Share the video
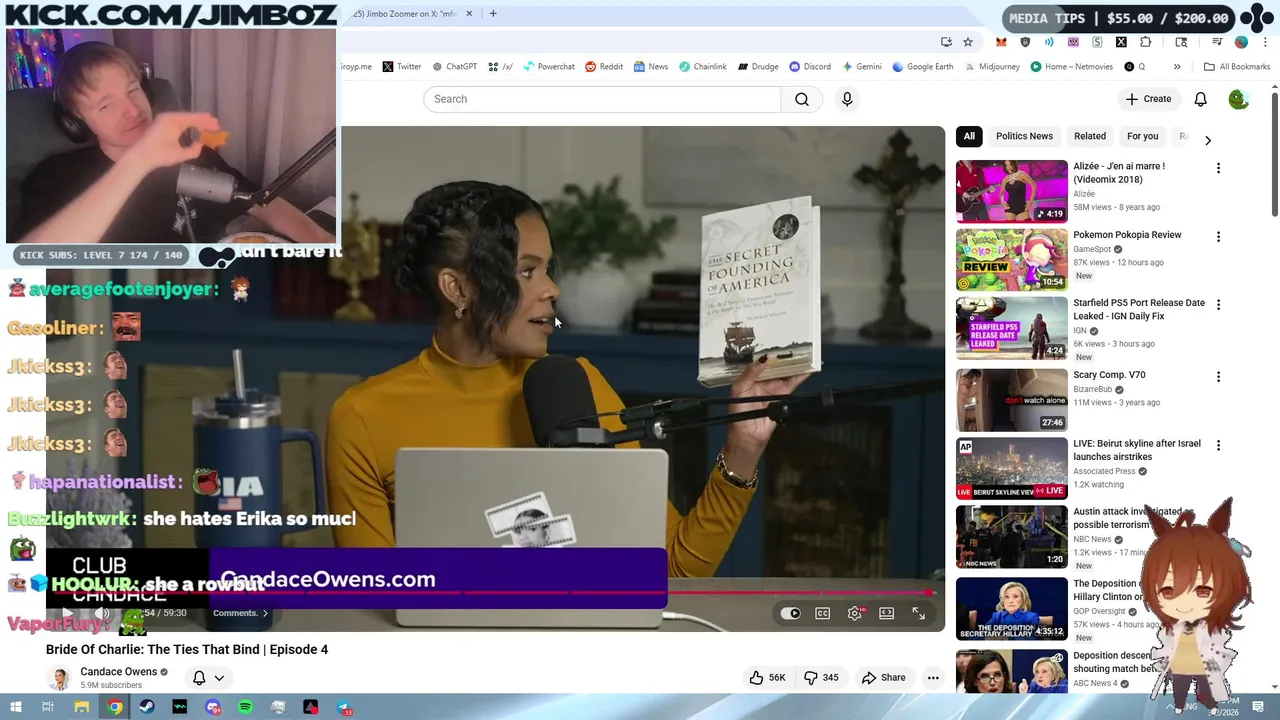The image size is (1280, 720). pyautogui.click(x=884, y=677)
